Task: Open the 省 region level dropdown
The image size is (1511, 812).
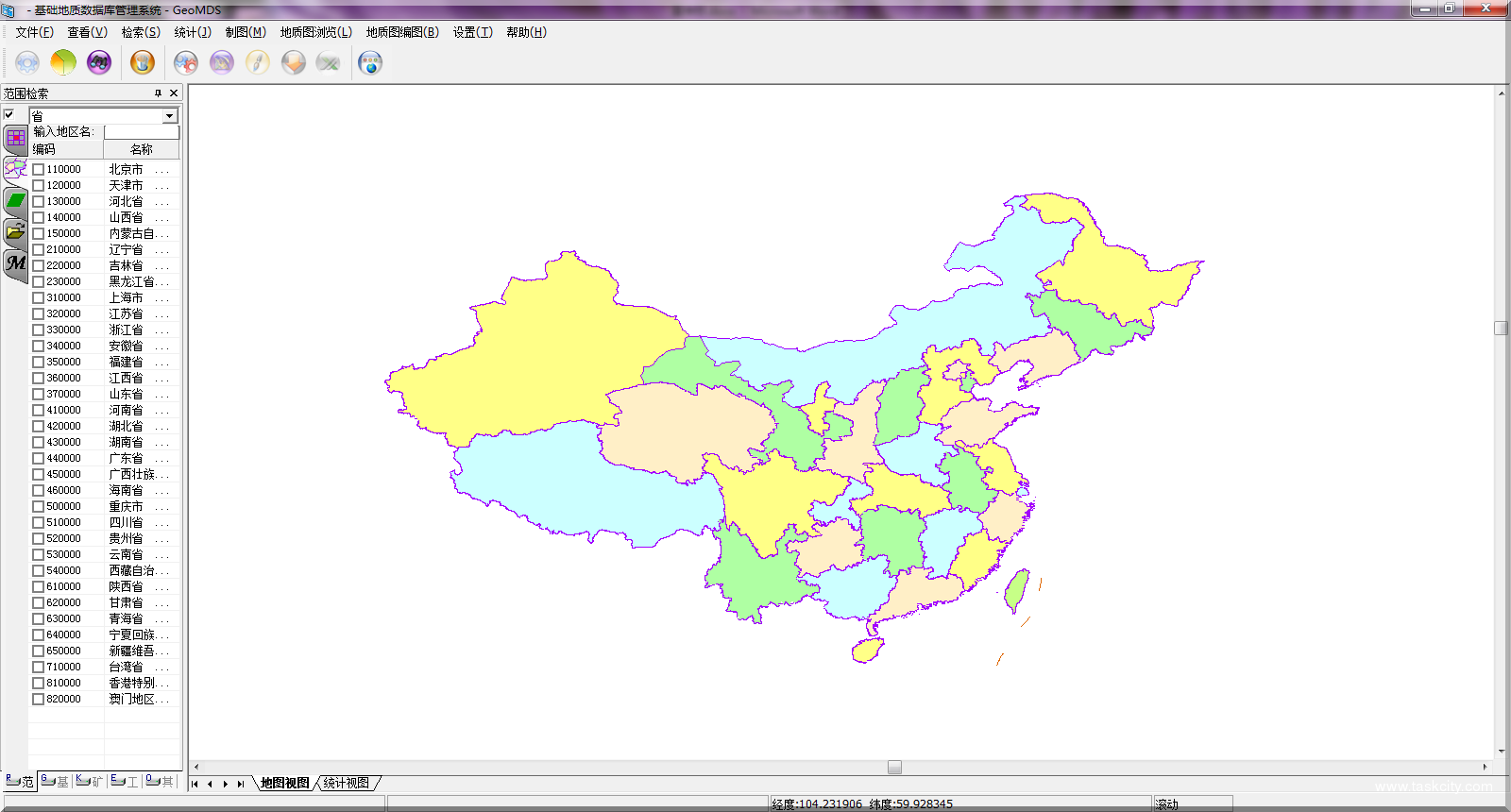Action: tap(170, 116)
